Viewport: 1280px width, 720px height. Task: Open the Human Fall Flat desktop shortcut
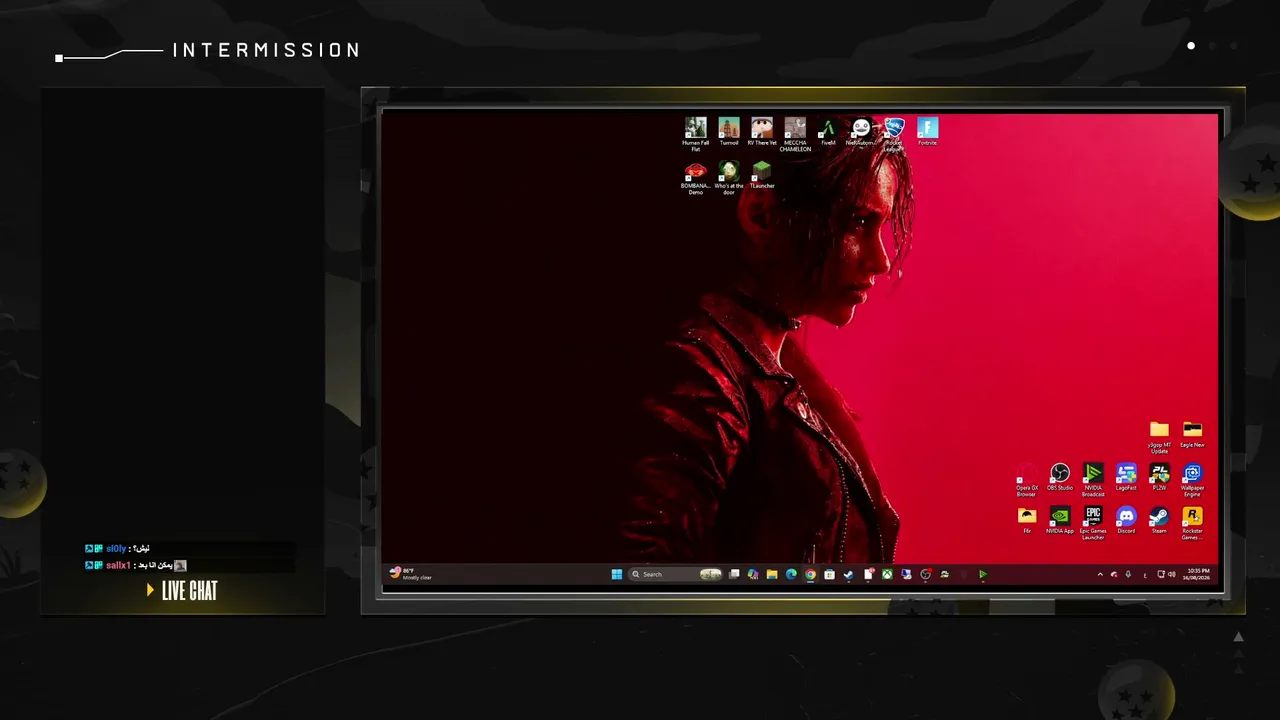[696, 132]
